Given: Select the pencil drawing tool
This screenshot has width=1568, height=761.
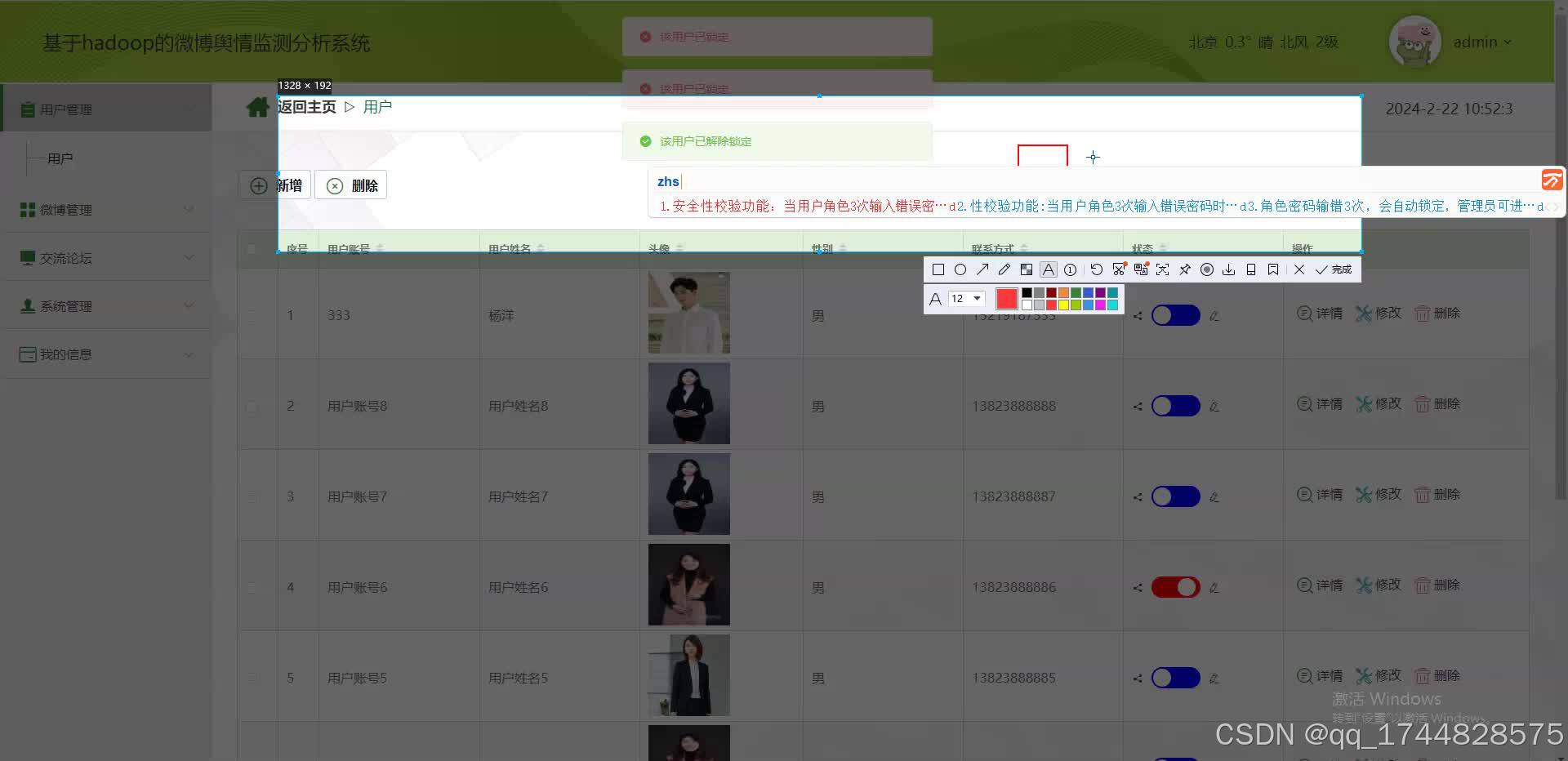Looking at the screenshot, I should tap(1004, 269).
